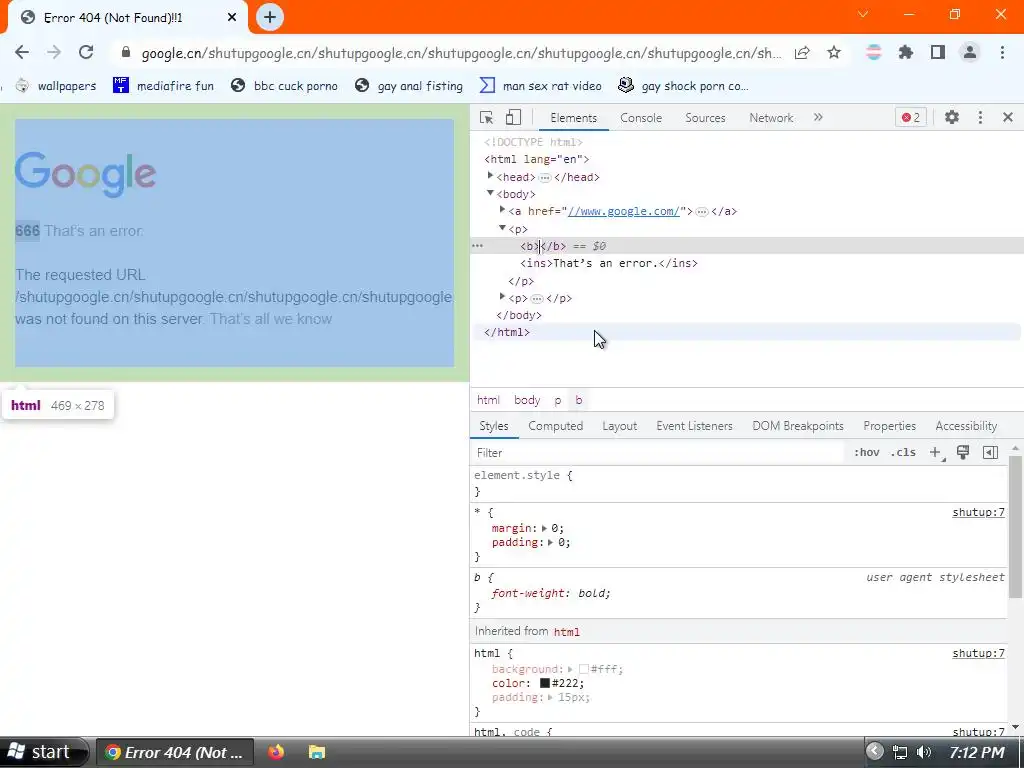Toggle the :hov element state button
This screenshot has height=768, width=1024.
pyautogui.click(x=867, y=453)
